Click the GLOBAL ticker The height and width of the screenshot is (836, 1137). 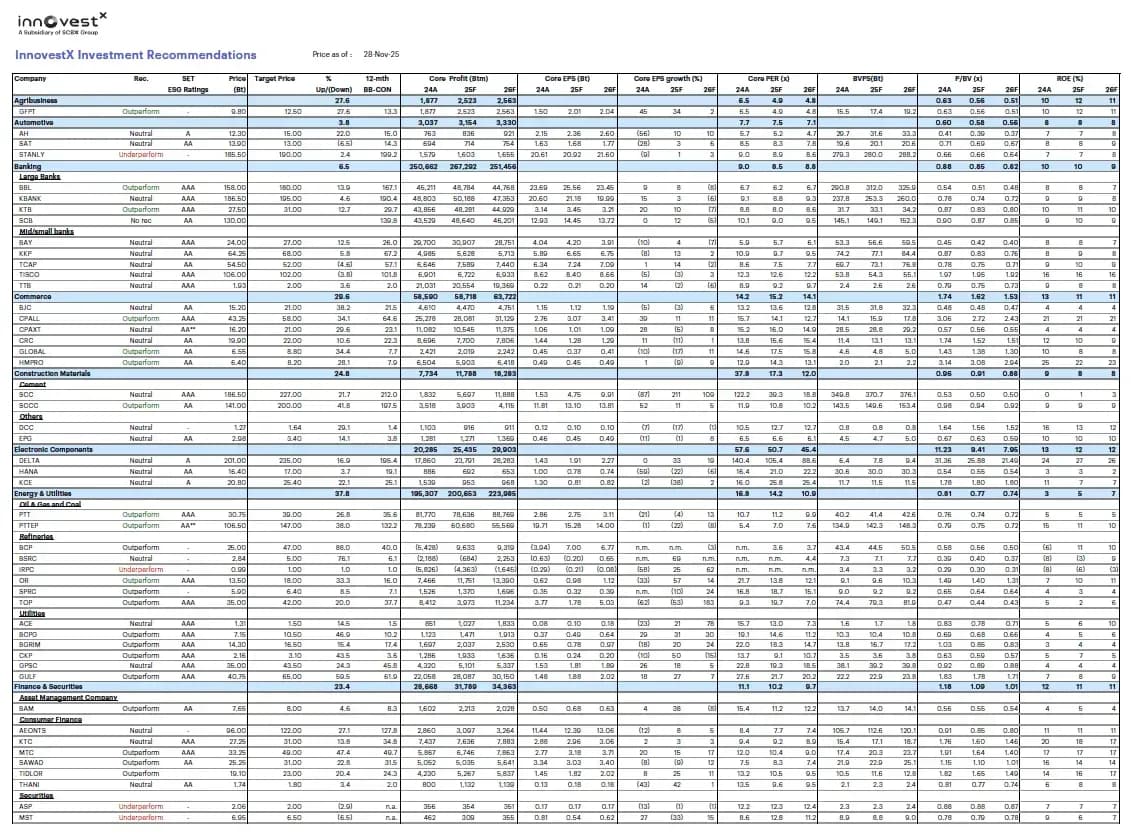point(32,352)
